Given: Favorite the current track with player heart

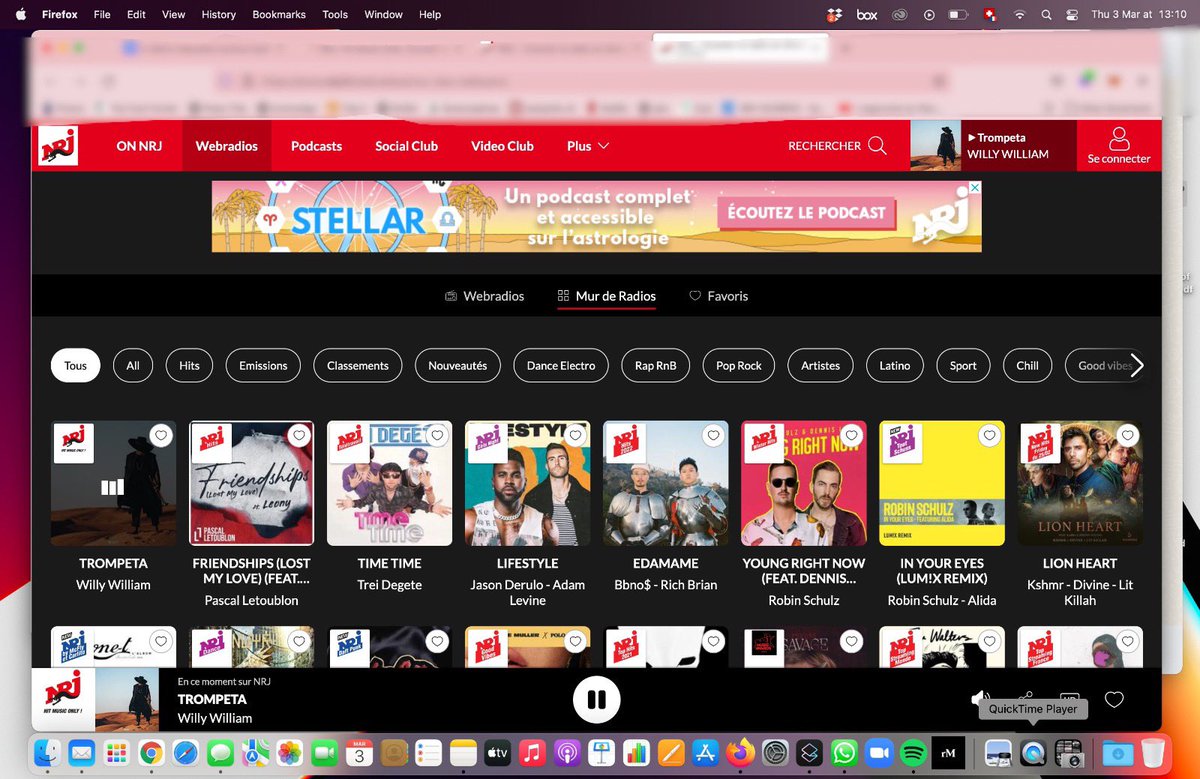Looking at the screenshot, I should click(x=1114, y=700).
